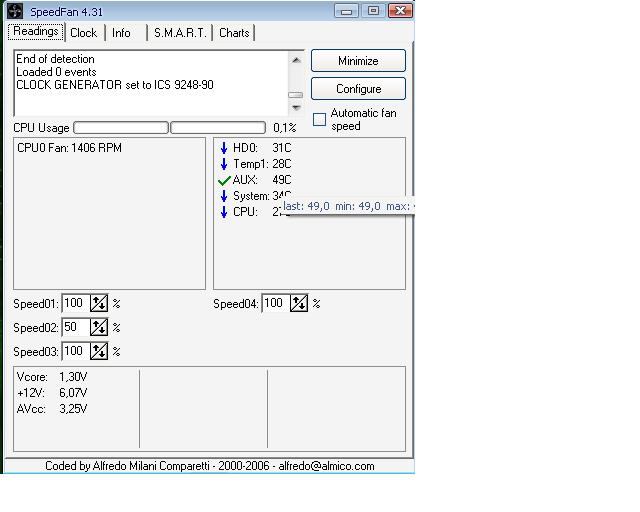The width and height of the screenshot is (640, 512).
Task: Click the '+12V: 6,07V' voltage reading
Action: point(52,393)
